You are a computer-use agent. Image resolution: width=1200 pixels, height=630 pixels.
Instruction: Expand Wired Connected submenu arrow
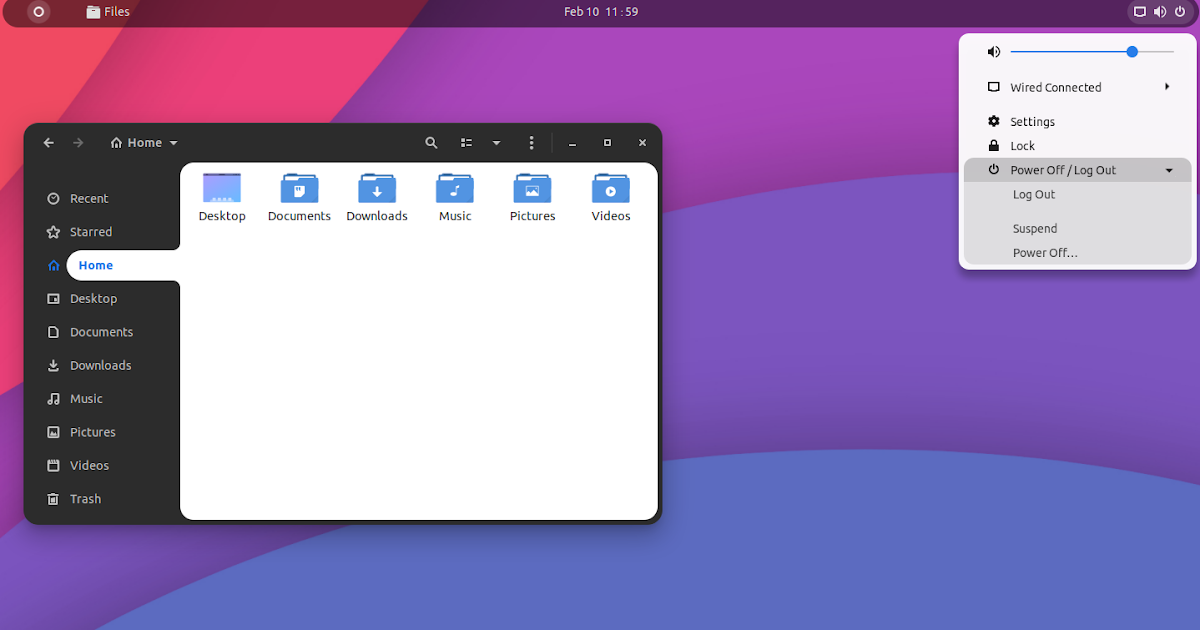click(x=1167, y=87)
